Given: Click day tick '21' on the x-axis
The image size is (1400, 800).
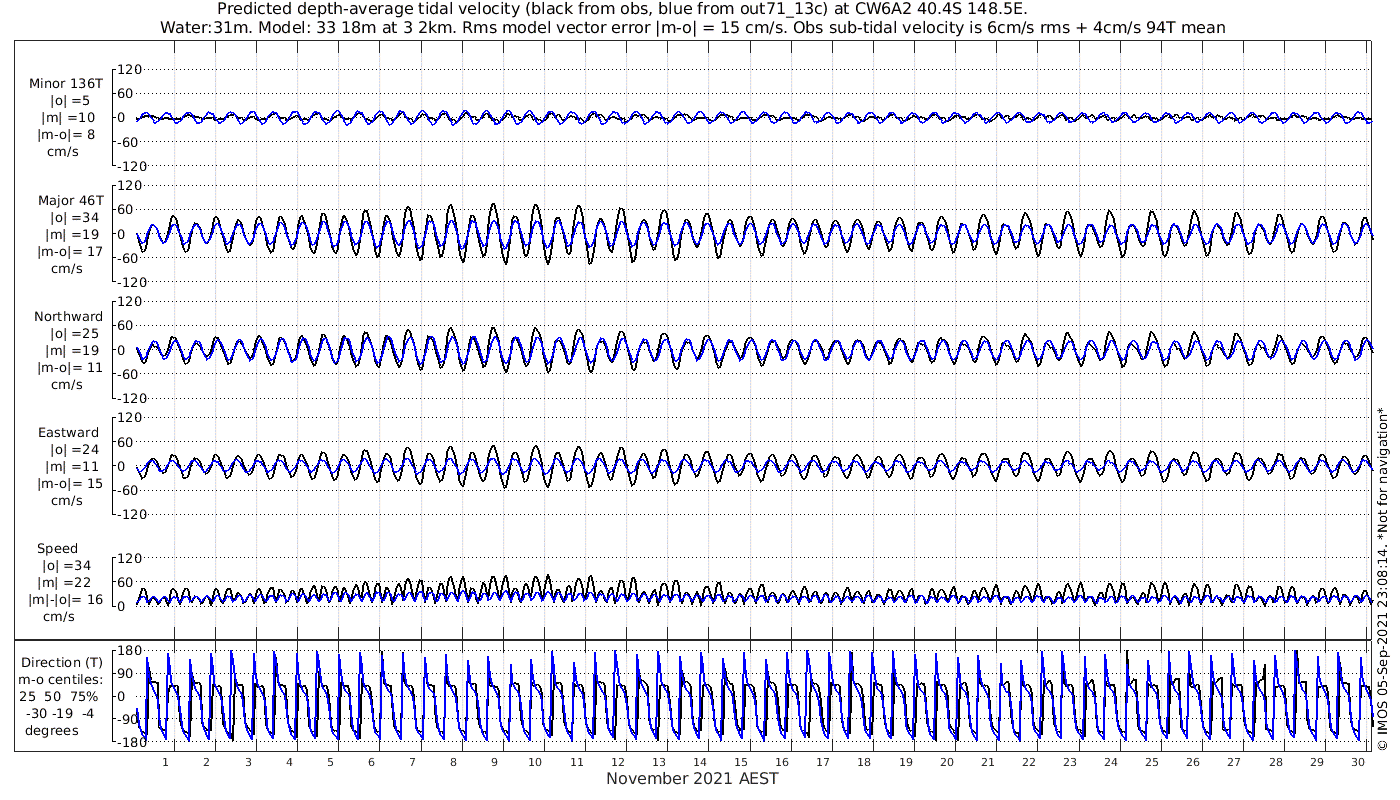Looking at the screenshot, I should pyautogui.click(x=988, y=762).
